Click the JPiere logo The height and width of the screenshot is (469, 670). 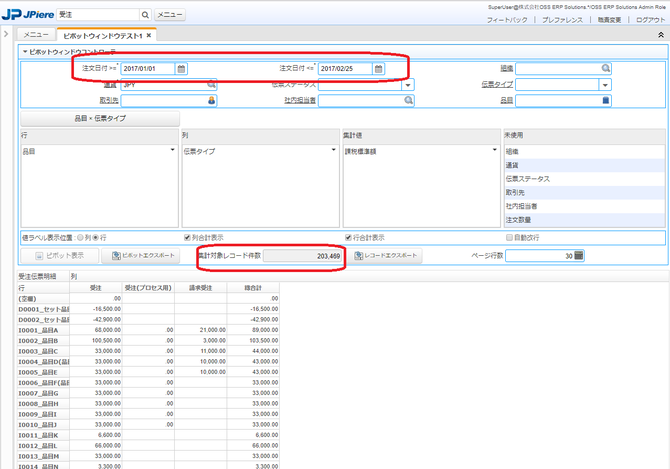point(28,14)
